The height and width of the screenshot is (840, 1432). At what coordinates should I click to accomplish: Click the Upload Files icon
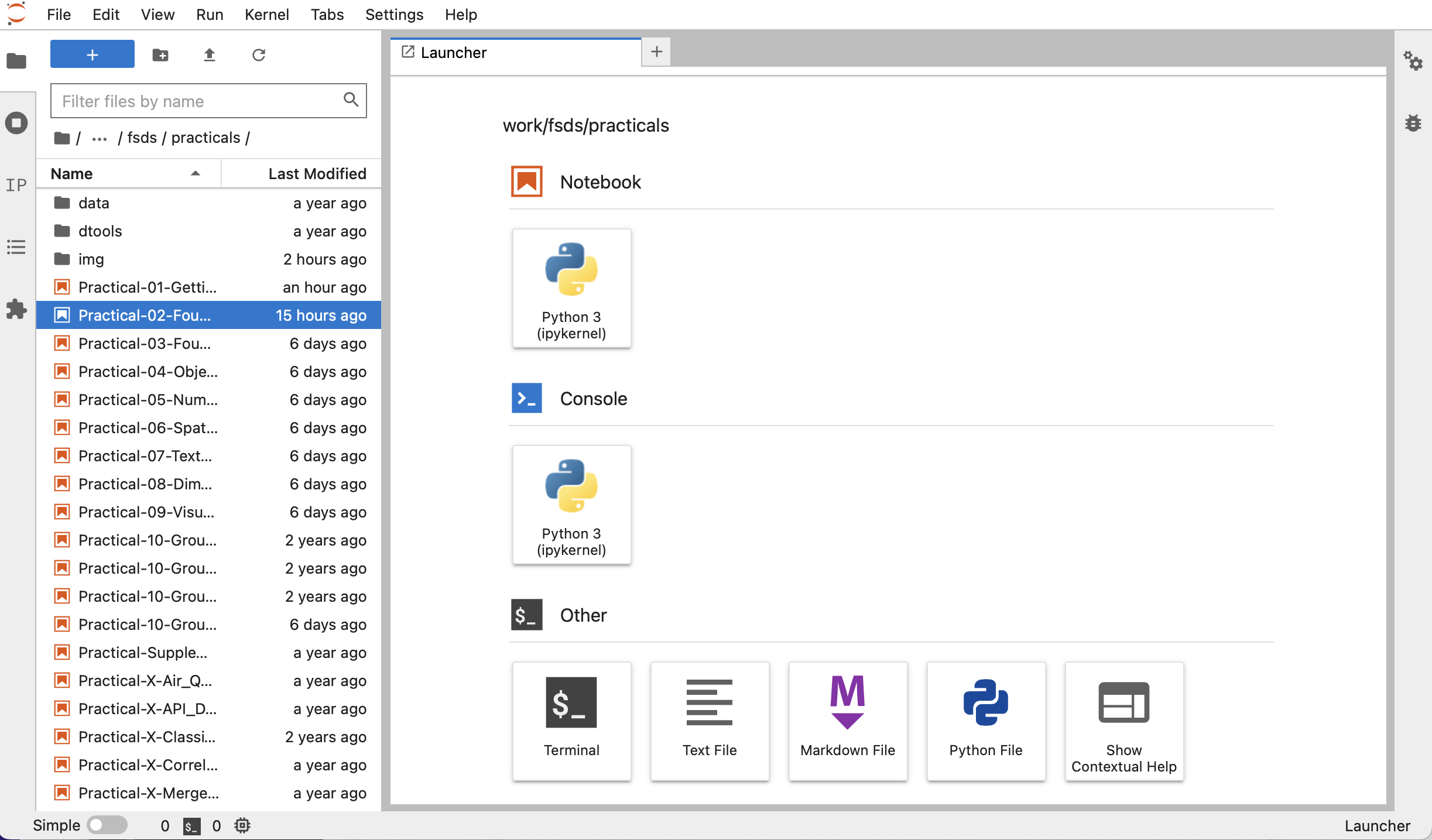point(210,55)
